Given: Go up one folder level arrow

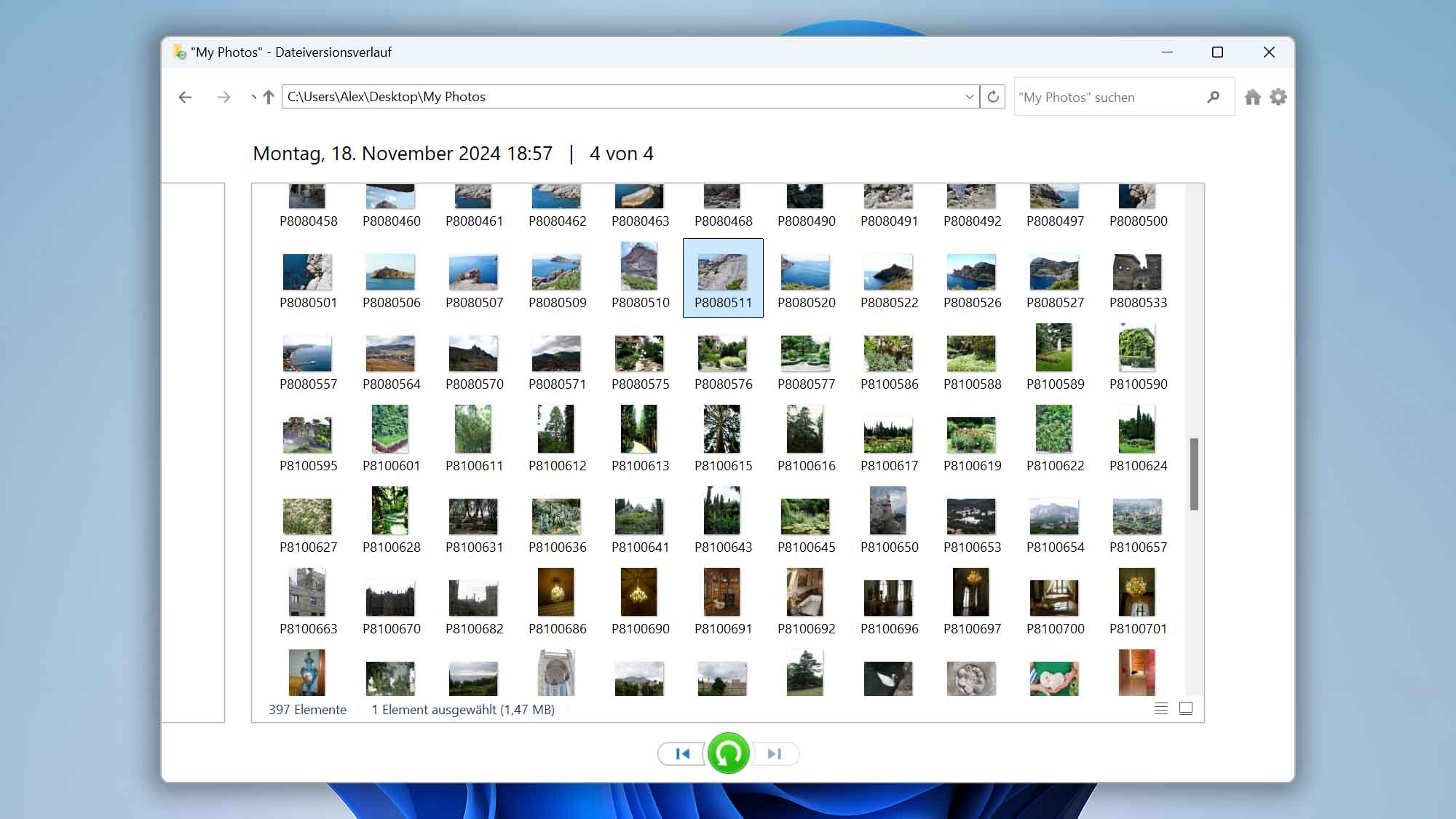Looking at the screenshot, I should coord(269,97).
